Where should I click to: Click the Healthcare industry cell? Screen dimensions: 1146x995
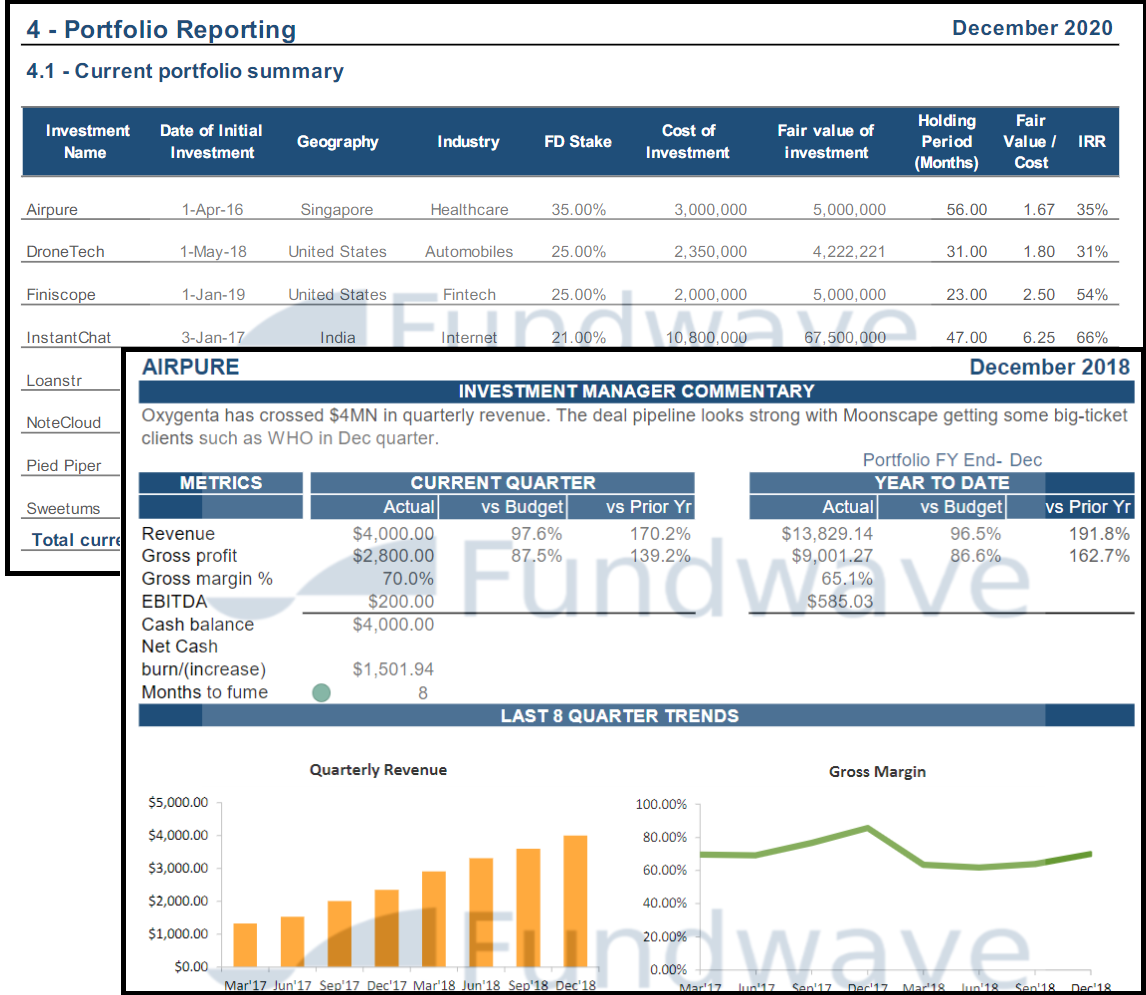pos(469,210)
